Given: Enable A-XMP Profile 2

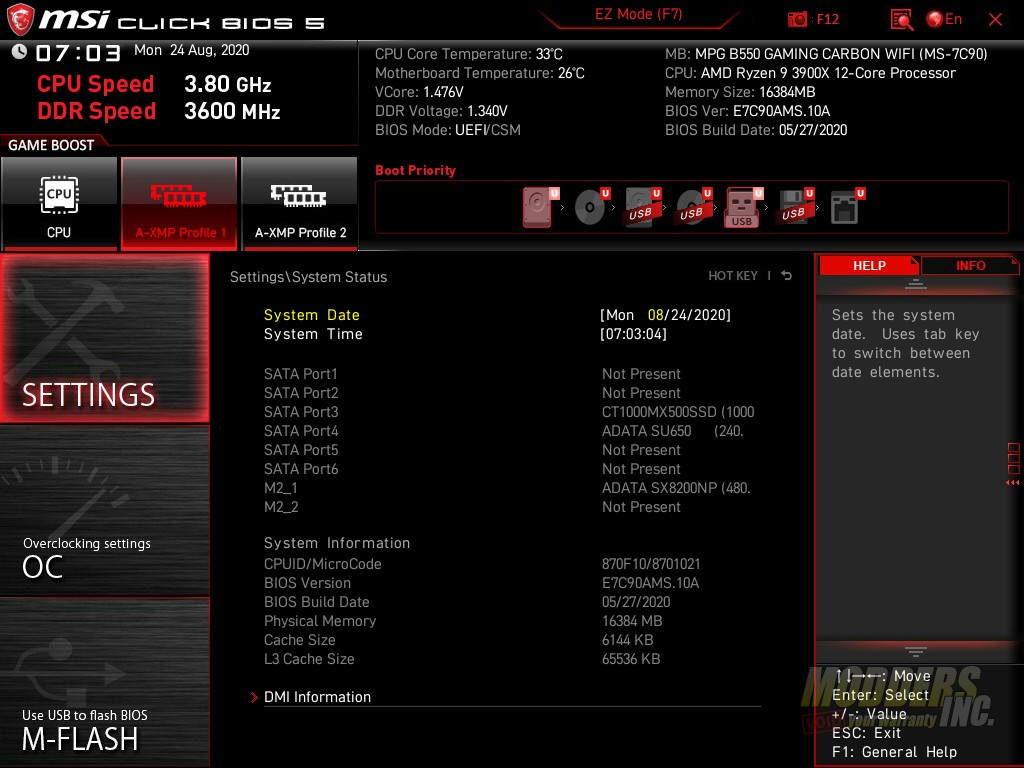Looking at the screenshot, I should click(300, 203).
